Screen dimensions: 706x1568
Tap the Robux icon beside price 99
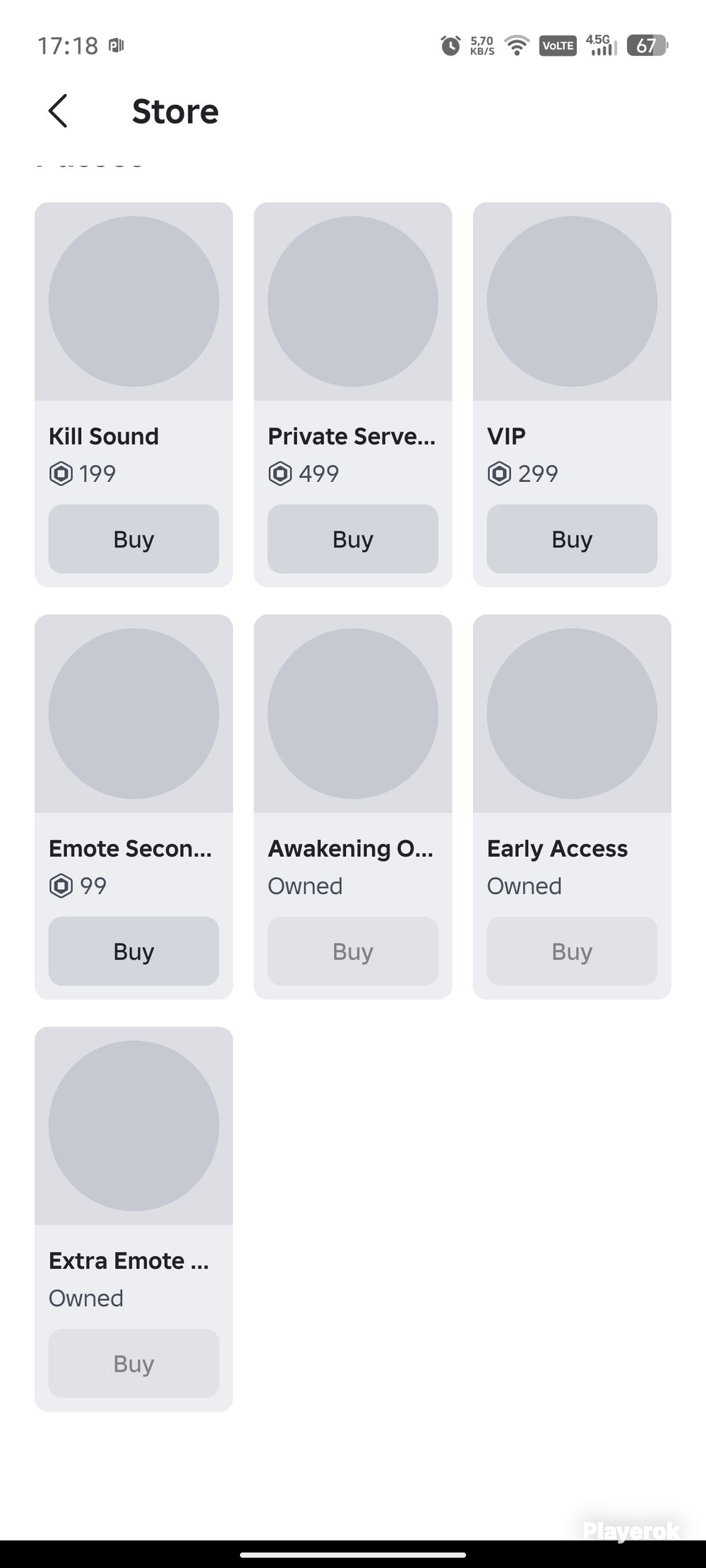click(x=61, y=886)
